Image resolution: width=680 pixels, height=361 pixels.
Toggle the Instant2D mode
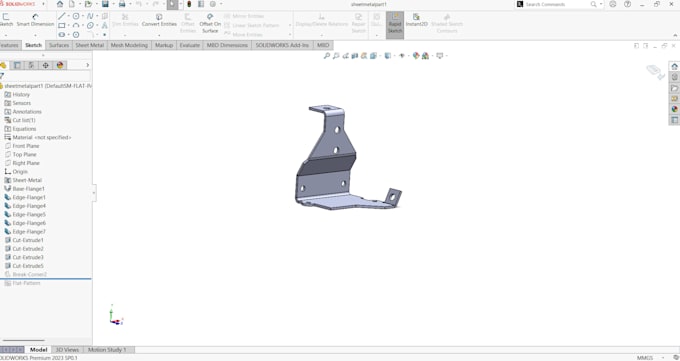[x=416, y=20]
